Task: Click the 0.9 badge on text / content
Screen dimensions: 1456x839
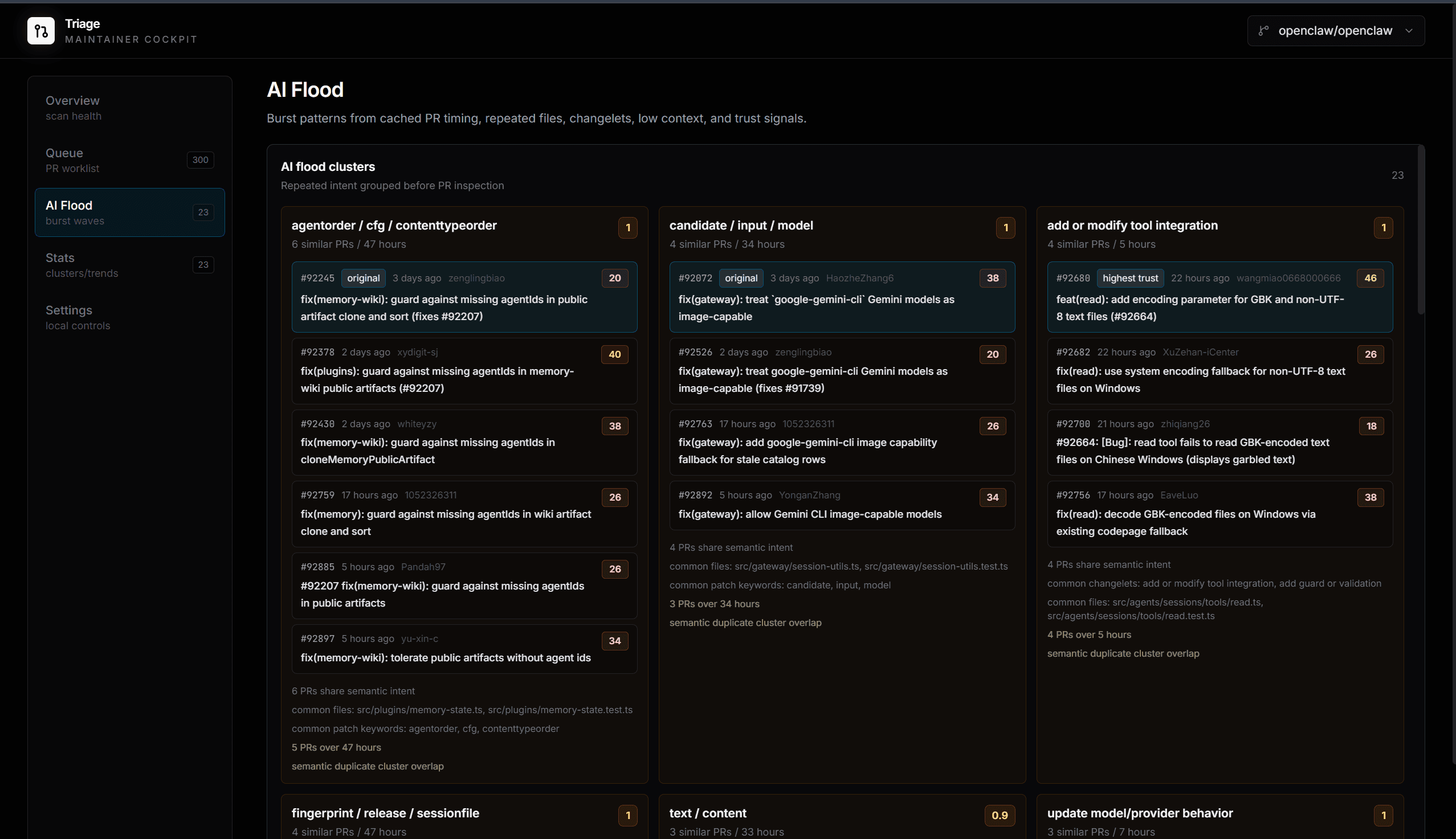Action: (x=1000, y=816)
